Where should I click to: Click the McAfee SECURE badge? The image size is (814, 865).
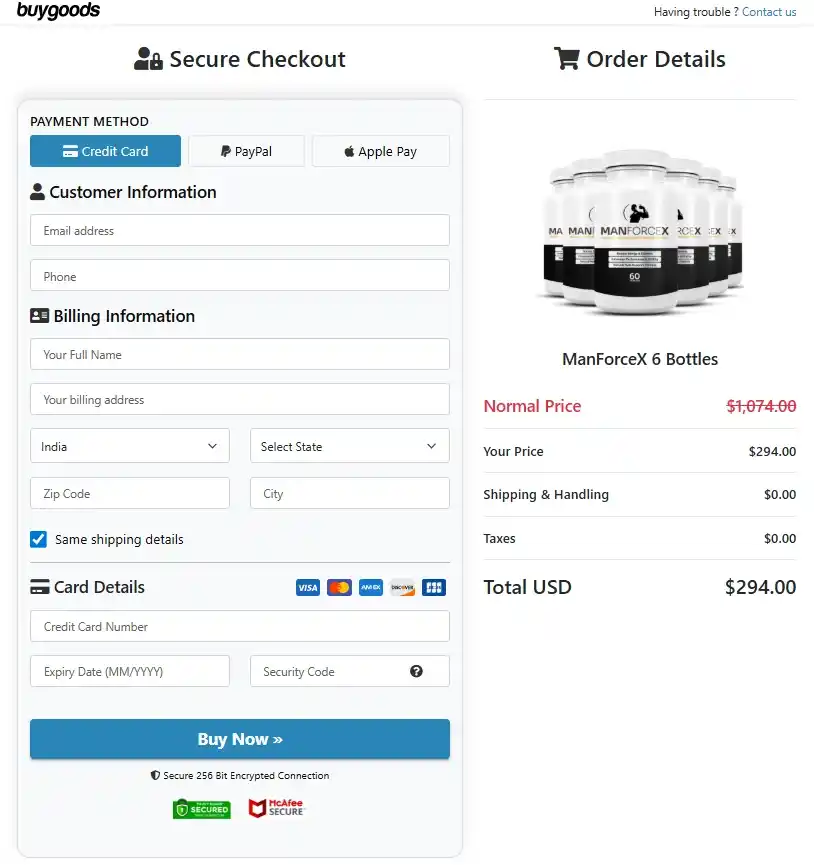click(276, 807)
